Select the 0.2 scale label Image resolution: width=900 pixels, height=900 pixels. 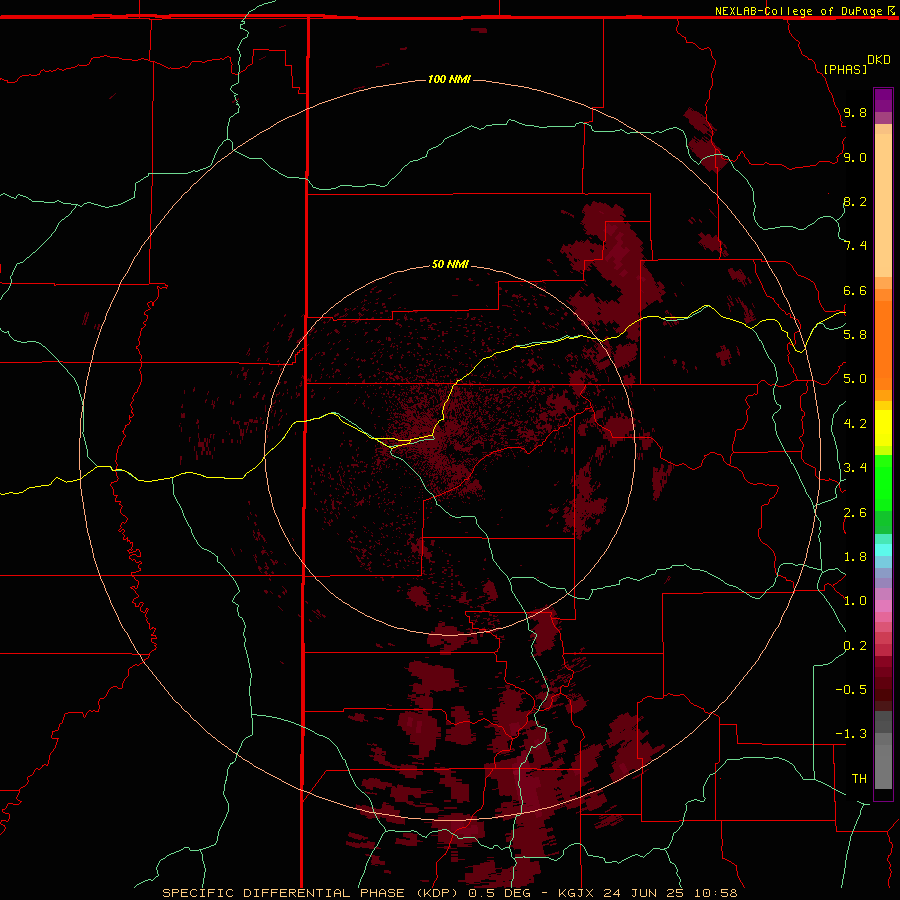[855, 645]
